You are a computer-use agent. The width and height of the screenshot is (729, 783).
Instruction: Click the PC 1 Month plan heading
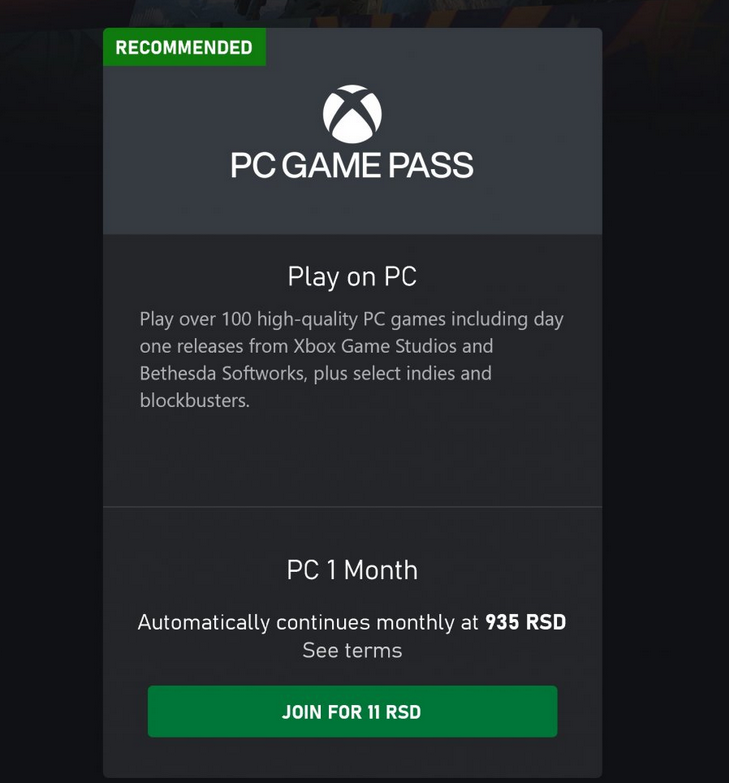352,570
